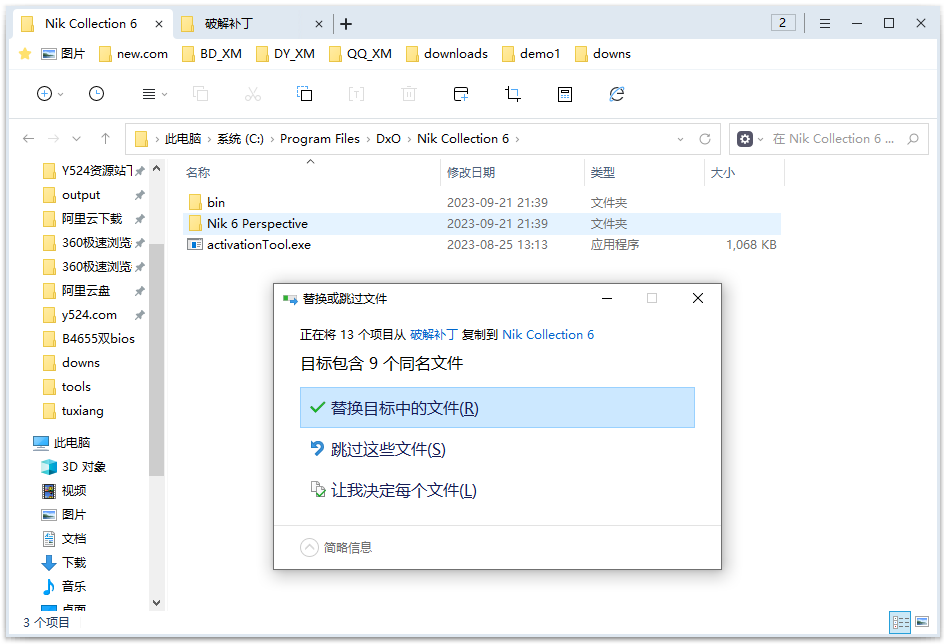Click the sync refresh toolbar icon
944x644 pixels.
pos(616,94)
